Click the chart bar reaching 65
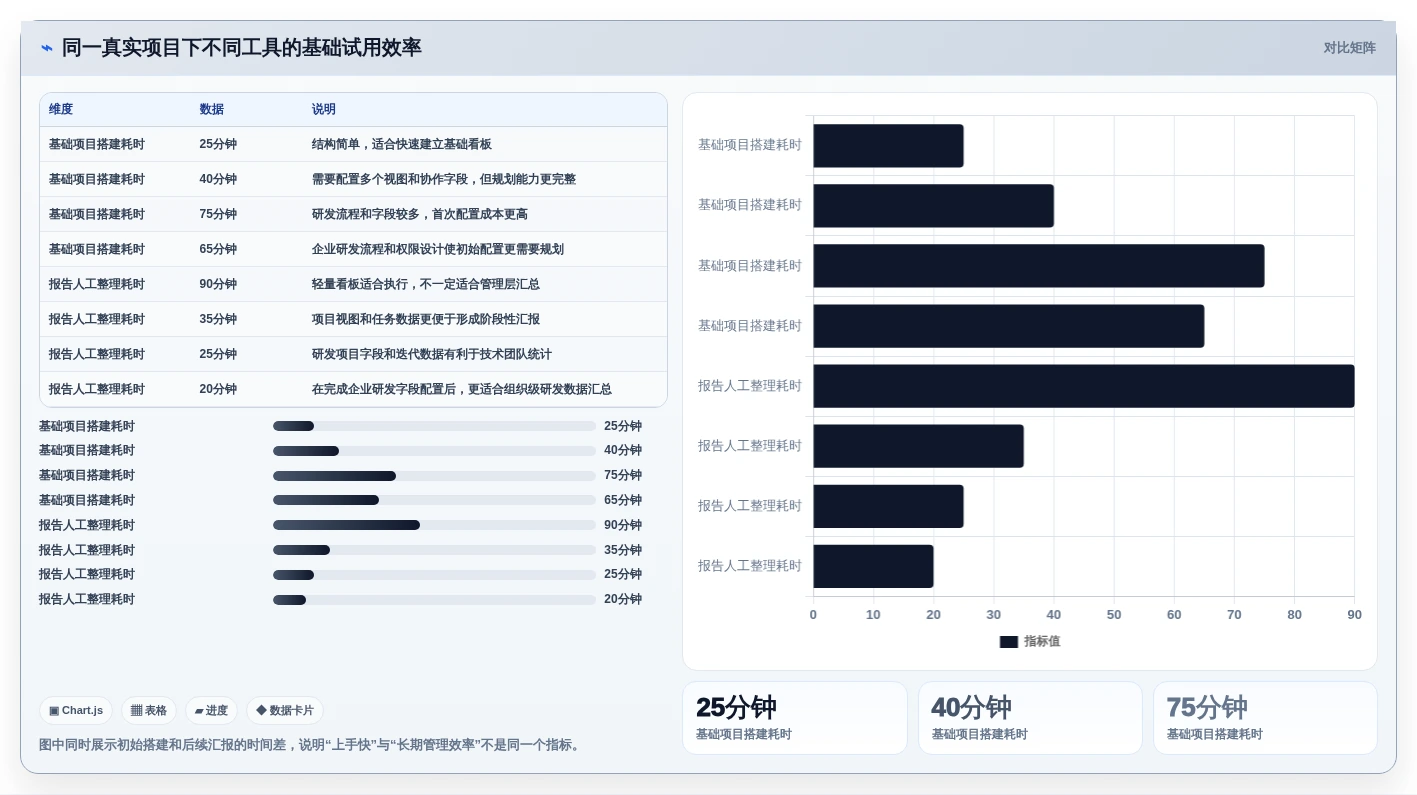This screenshot has height=795, width=1417. coord(1009,326)
